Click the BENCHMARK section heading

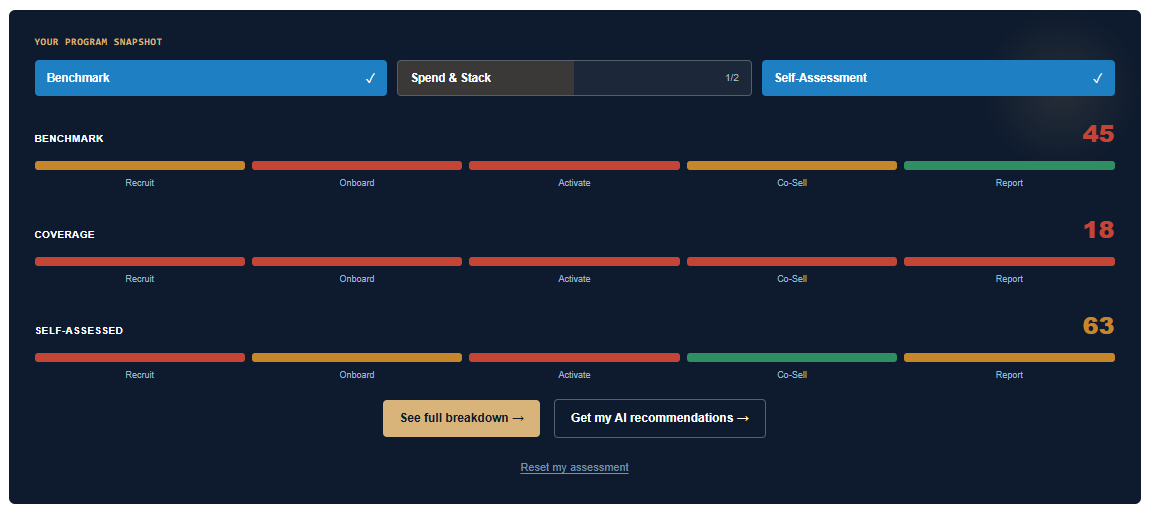69,139
